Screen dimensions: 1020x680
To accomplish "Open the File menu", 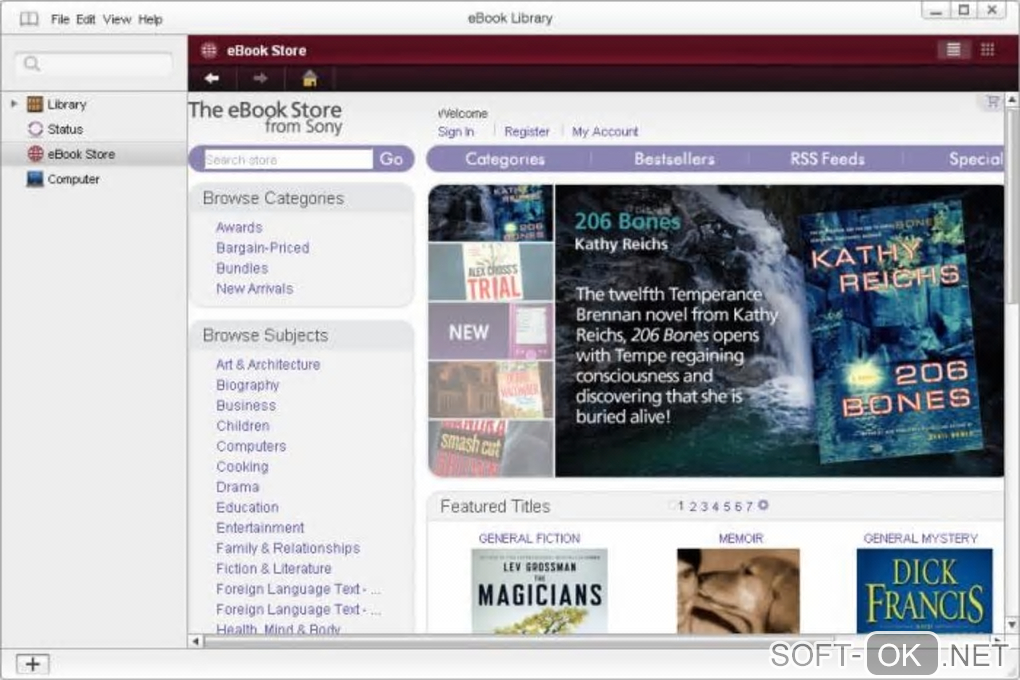I will pos(60,20).
